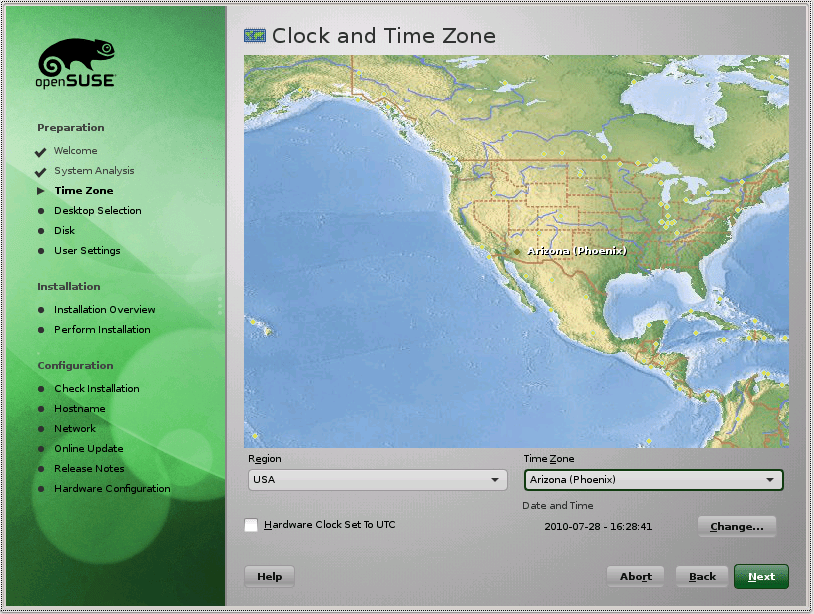Viewport: 814px width, 614px height.
Task: Click Change to edit the date and time
Action: pos(736,526)
